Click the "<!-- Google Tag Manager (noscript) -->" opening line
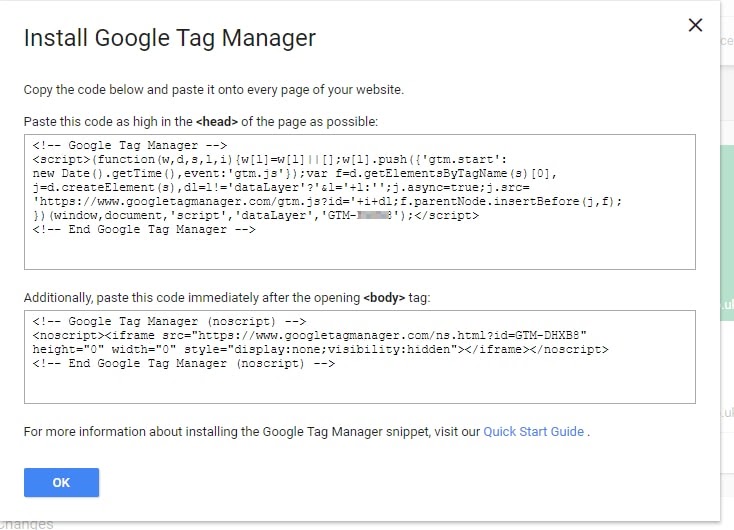Screen dimensions: 734x530 pos(169,321)
